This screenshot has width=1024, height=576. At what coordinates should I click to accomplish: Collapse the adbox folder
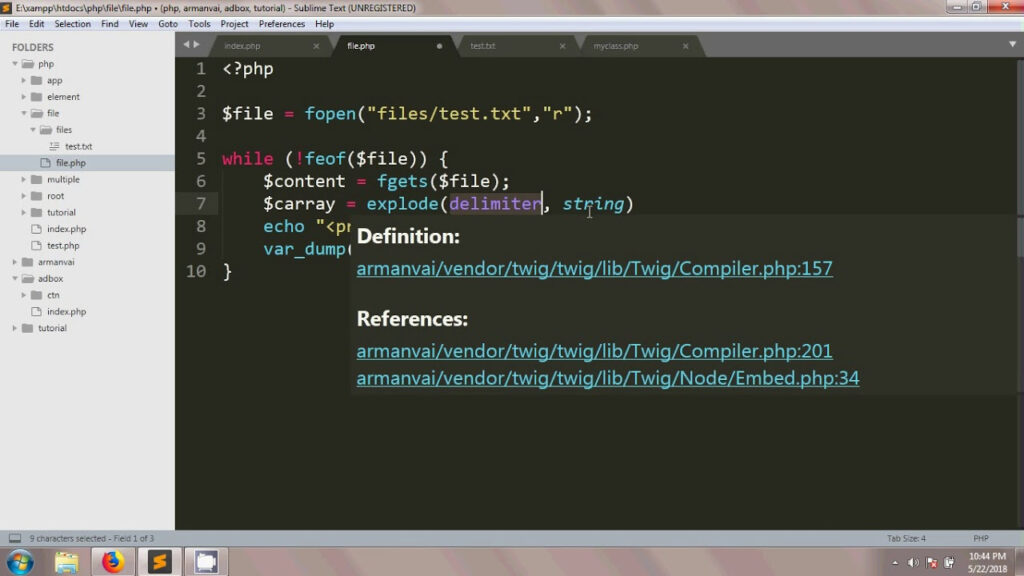(x=15, y=279)
